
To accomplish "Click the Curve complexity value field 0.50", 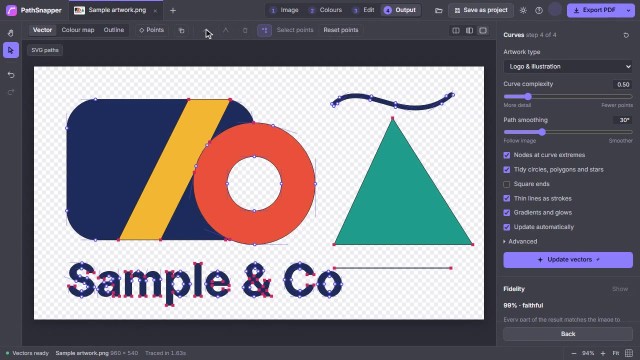I will [623, 84].
